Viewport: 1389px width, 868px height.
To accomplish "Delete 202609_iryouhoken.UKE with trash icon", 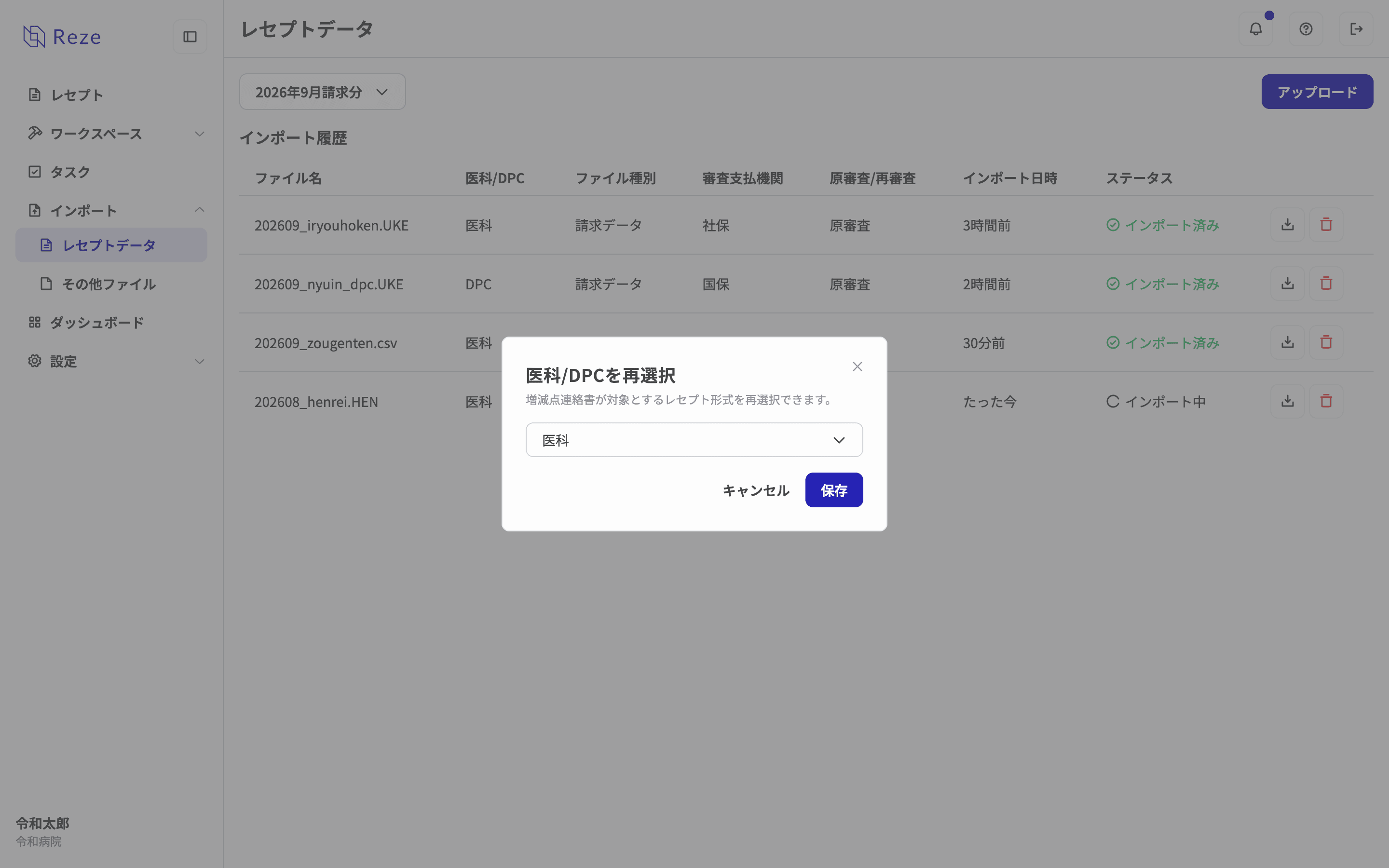I will (1326, 224).
